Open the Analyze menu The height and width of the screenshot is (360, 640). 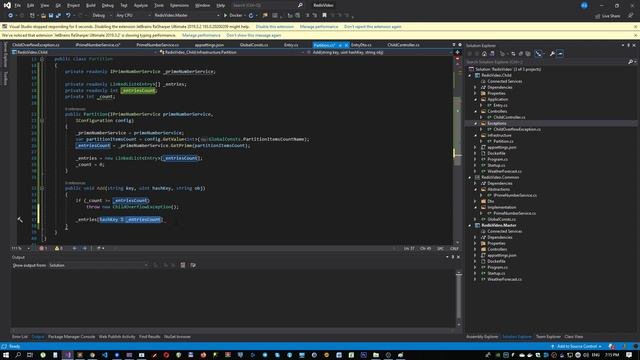coord(140,5)
